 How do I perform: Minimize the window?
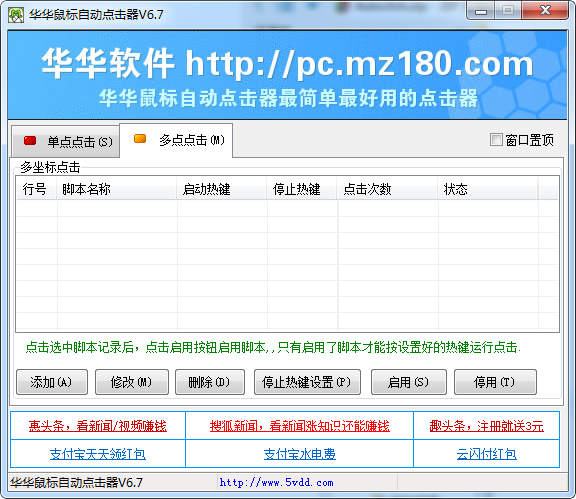(480, 11)
